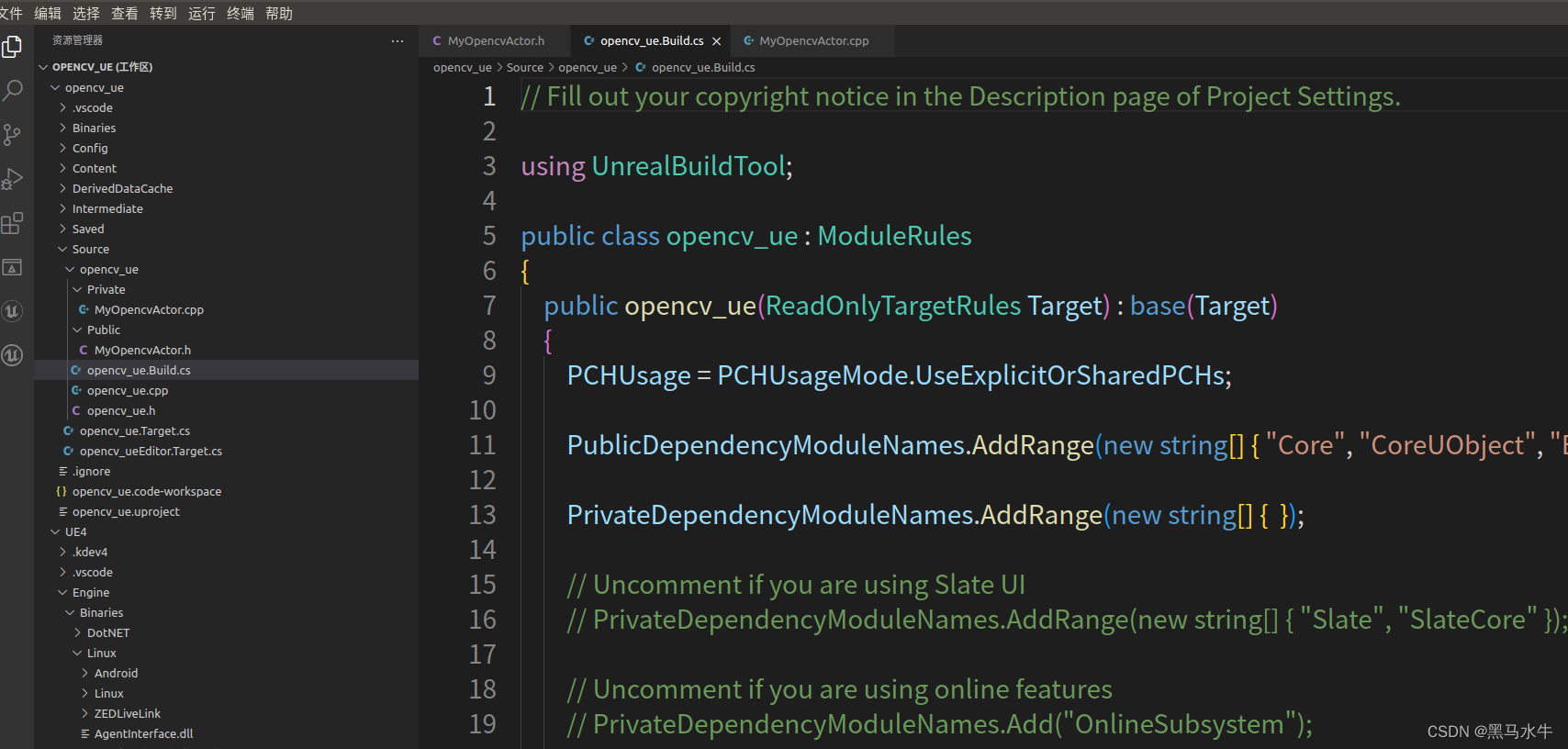This screenshot has height=749, width=1568.
Task: Click line number 13 in gutter
Action: click(x=483, y=515)
